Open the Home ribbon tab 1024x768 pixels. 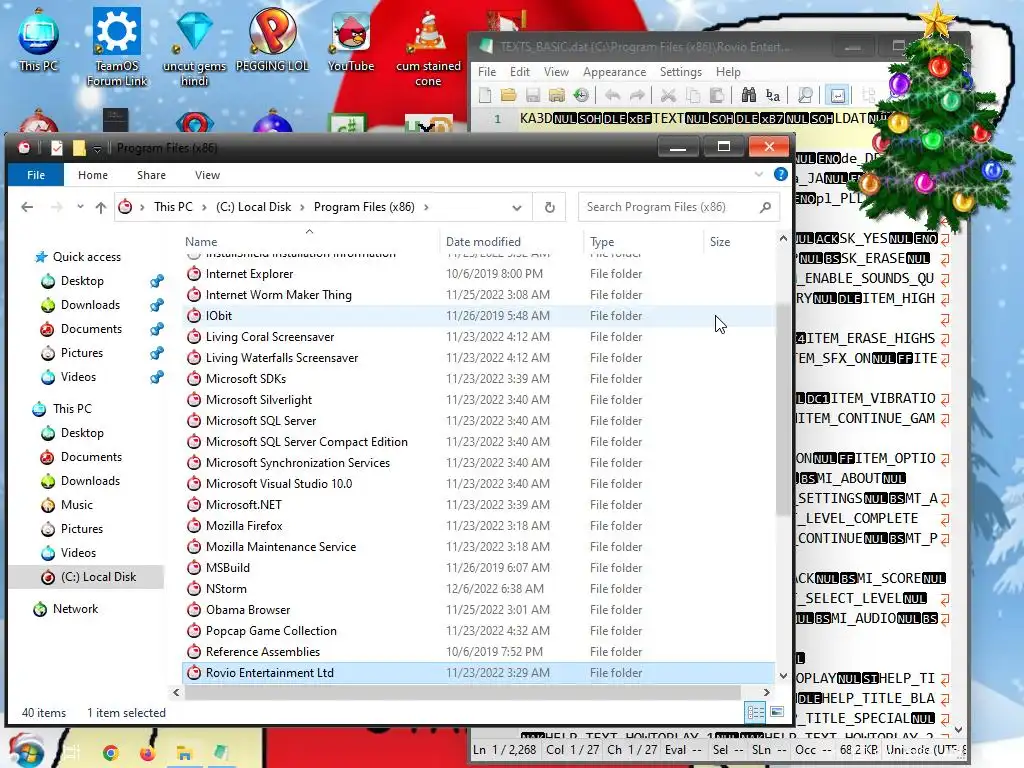[x=93, y=175]
